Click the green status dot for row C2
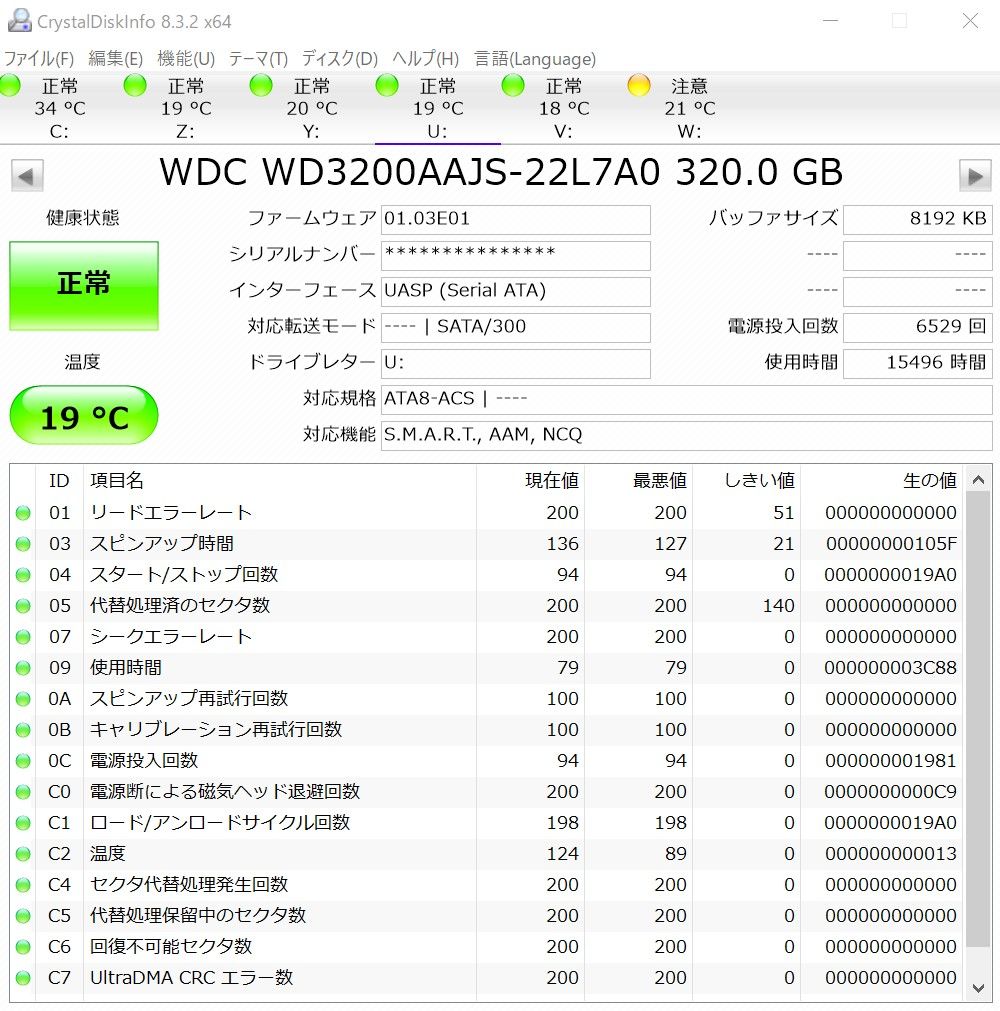The width and height of the screenshot is (1000, 1011). [x=23, y=854]
